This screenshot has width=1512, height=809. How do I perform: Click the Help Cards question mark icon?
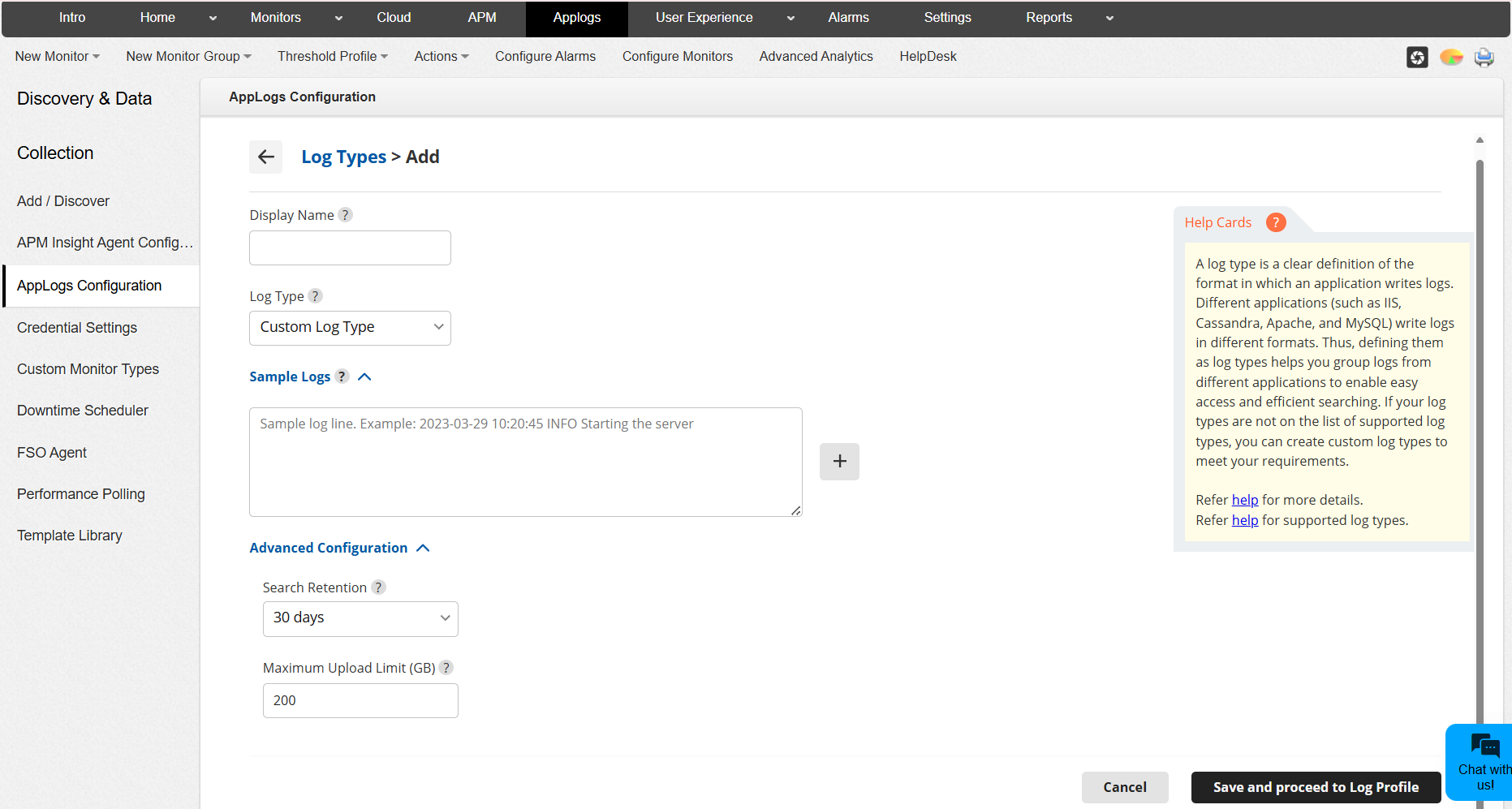(x=1276, y=222)
